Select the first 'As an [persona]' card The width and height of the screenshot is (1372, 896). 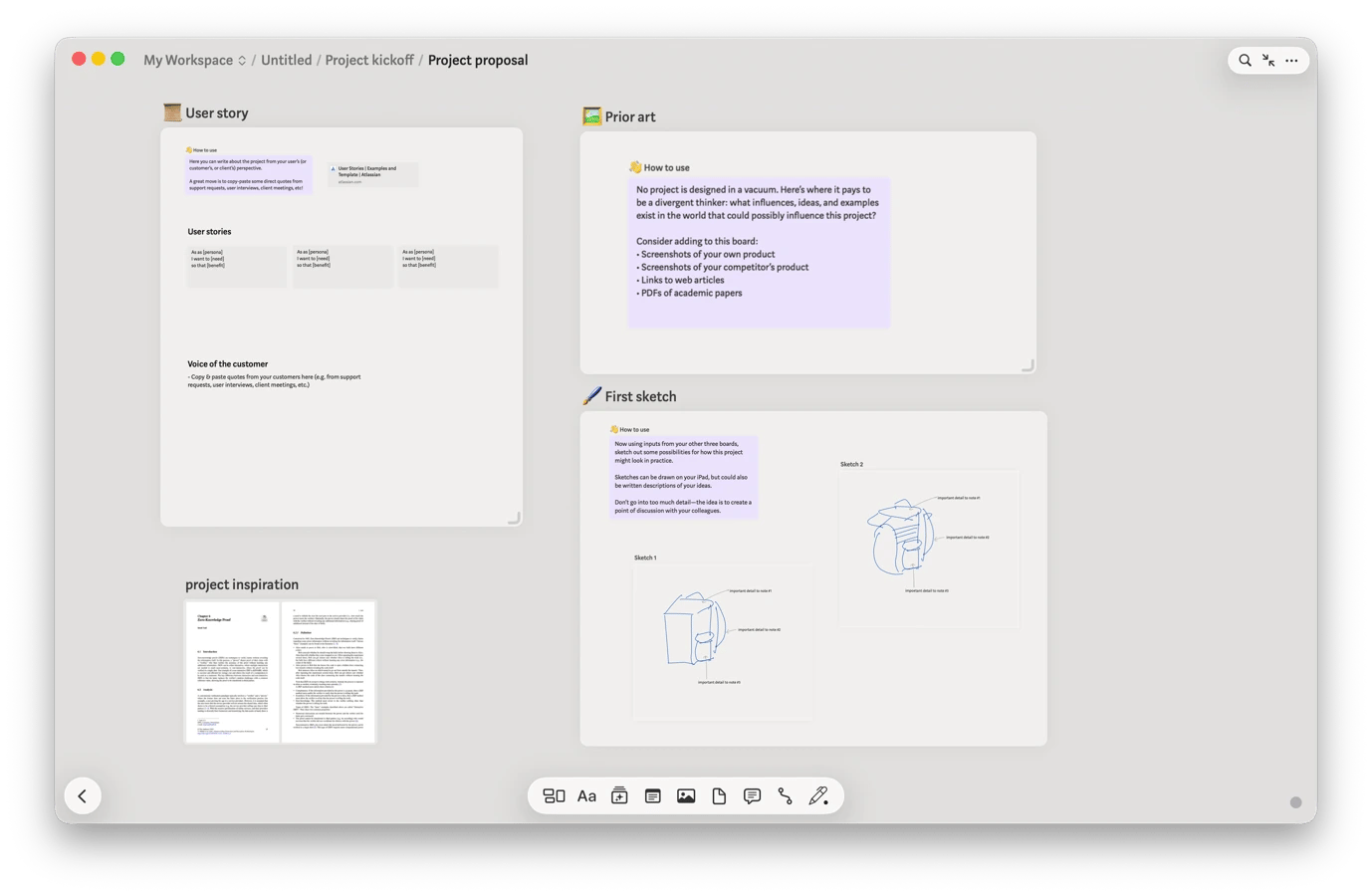point(237,267)
